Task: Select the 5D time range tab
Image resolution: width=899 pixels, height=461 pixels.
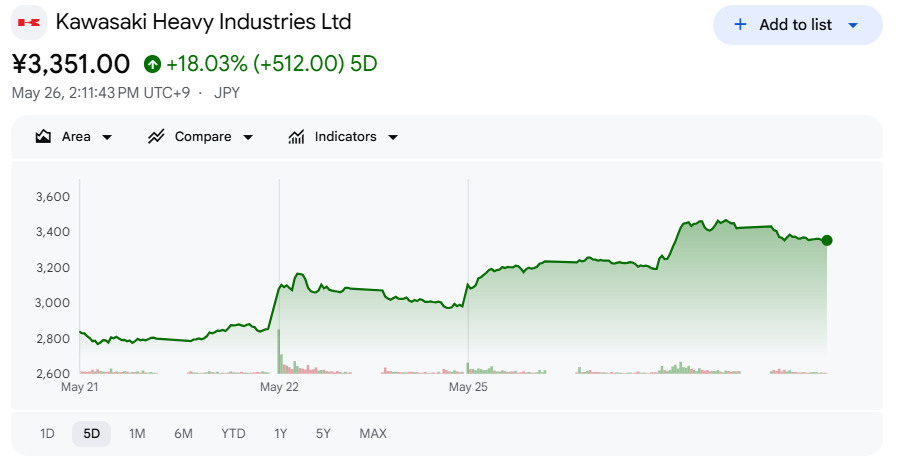Action: (x=92, y=433)
